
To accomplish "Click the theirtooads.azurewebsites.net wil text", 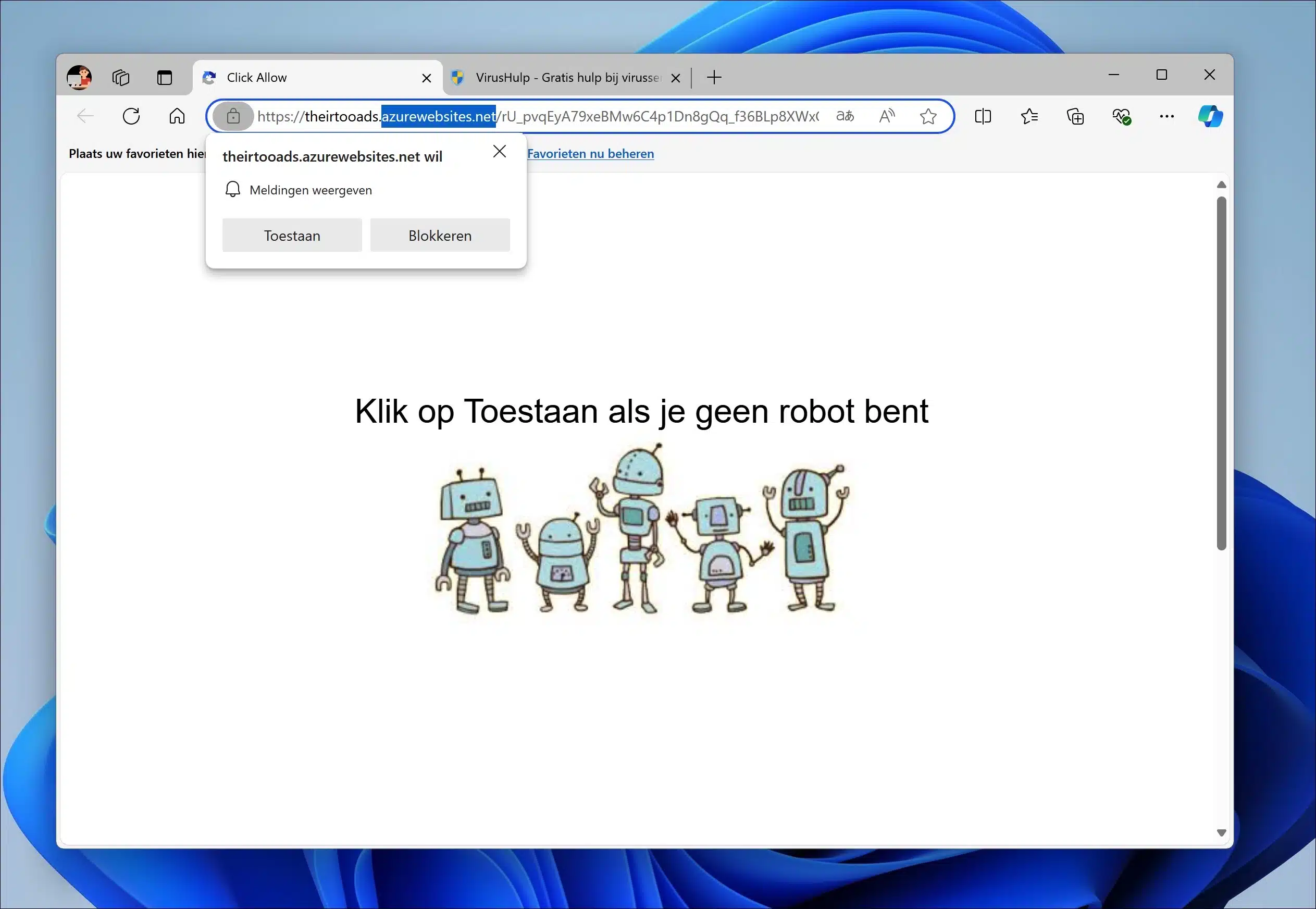I will [x=332, y=157].
